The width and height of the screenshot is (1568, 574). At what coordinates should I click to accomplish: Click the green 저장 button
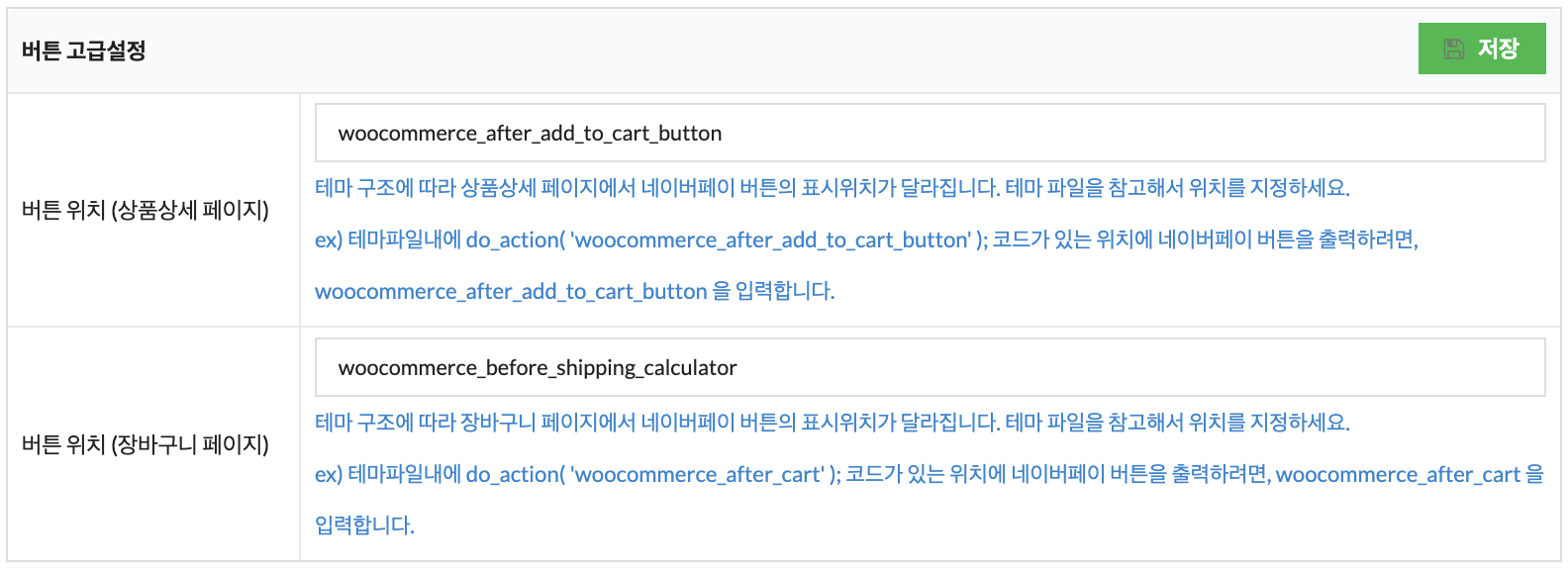[x=1482, y=48]
